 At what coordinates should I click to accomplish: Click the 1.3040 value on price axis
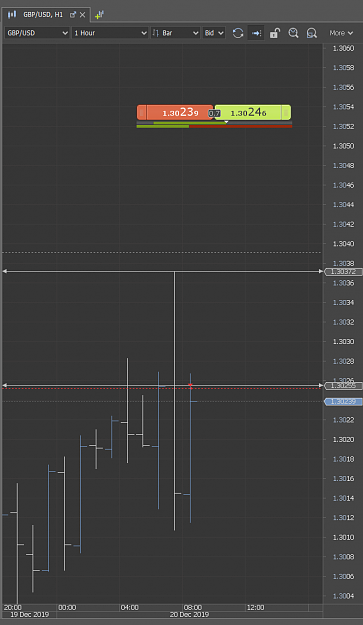pos(343,244)
